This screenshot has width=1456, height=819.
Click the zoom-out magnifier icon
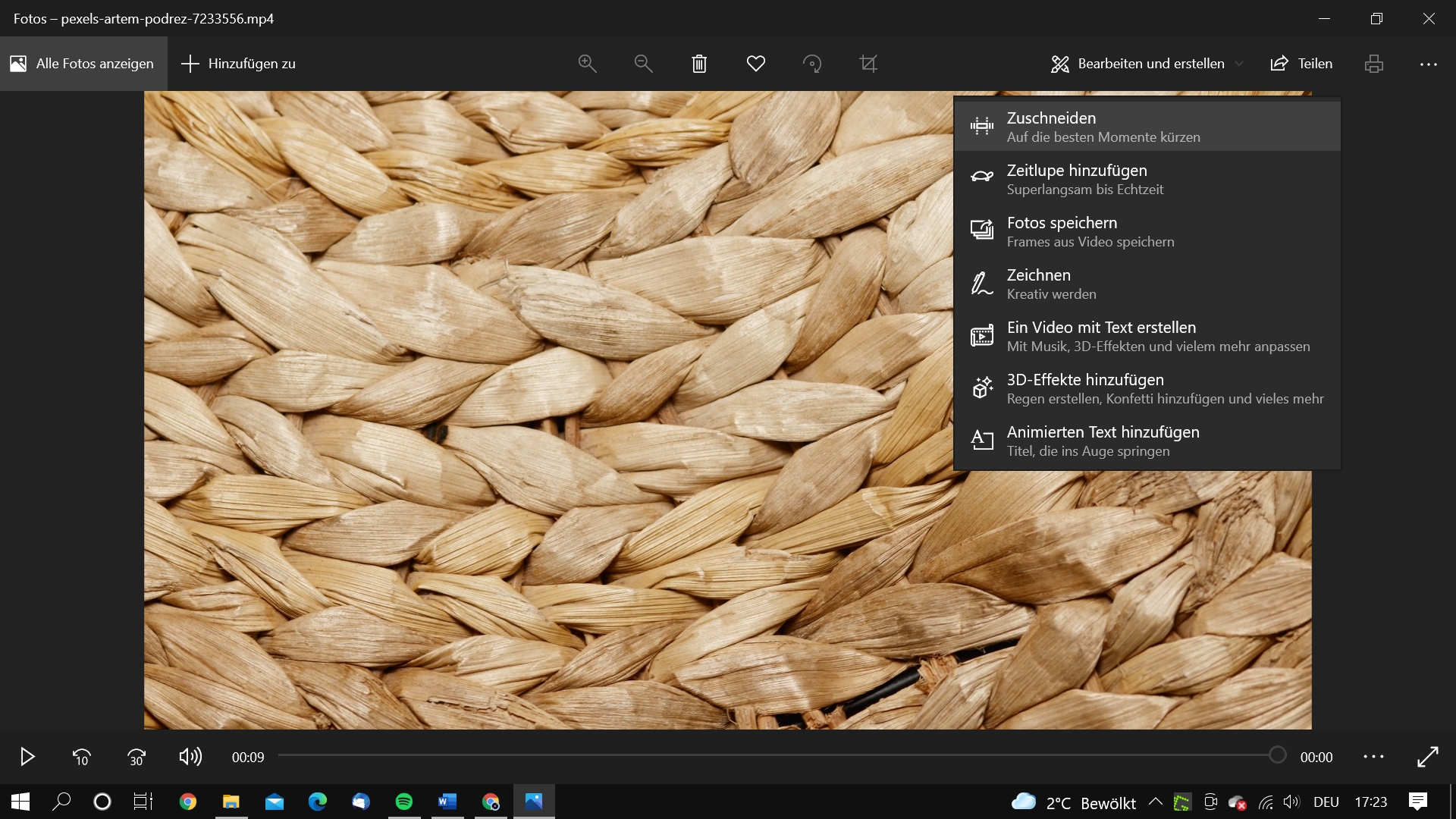[x=643, y=64]
